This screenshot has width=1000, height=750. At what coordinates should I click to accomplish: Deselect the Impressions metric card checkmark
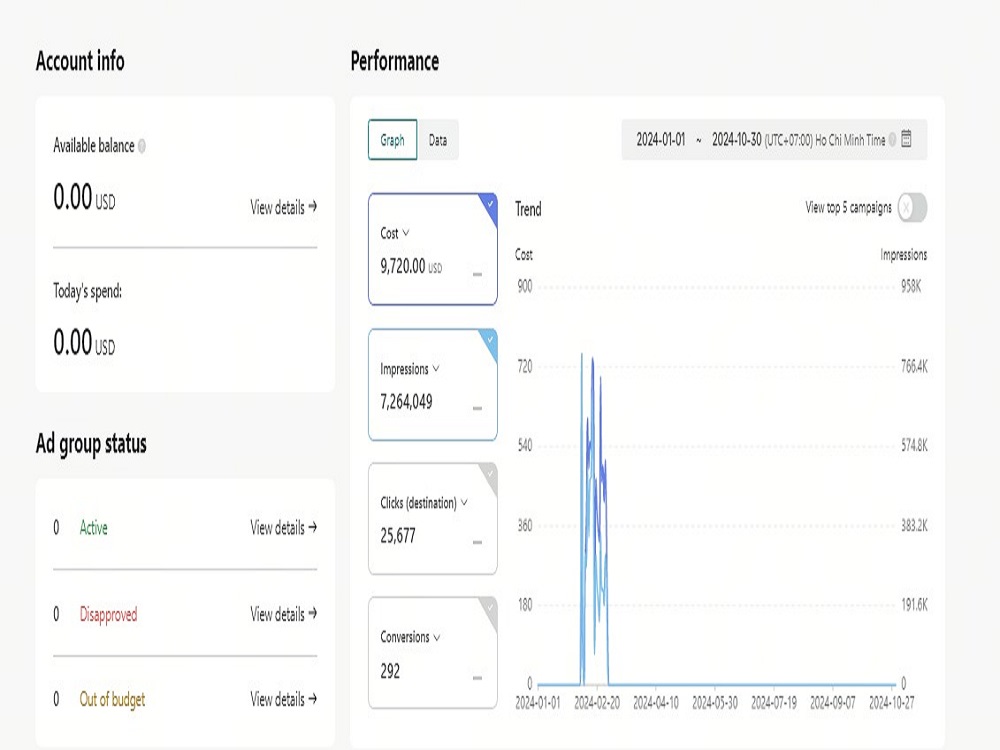click(x=490, y=339)
